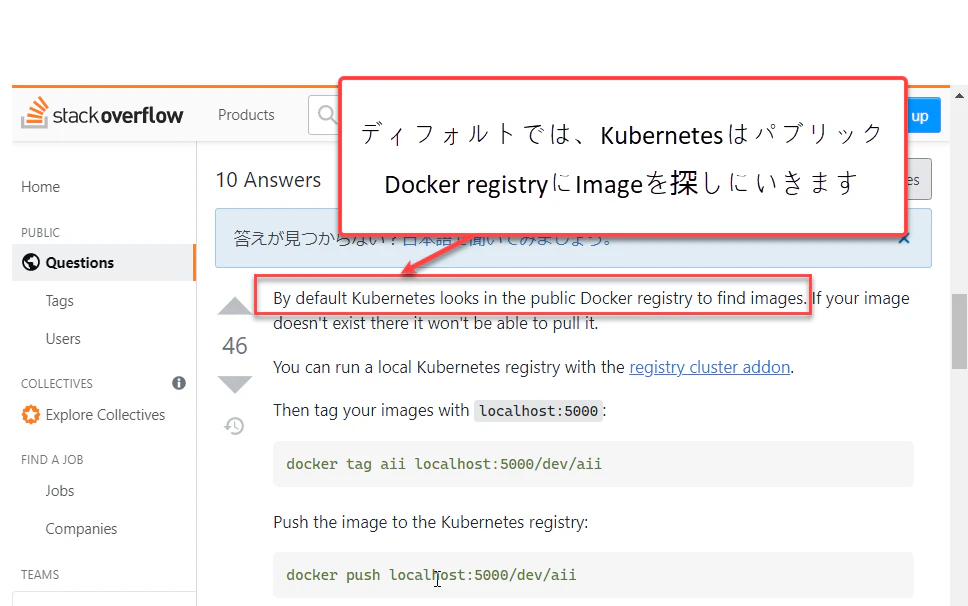Image resolution: width=968 pixels, height=606 pixels.
Task: Click the Stack Overflow logo
Action: tap(102, 114)
